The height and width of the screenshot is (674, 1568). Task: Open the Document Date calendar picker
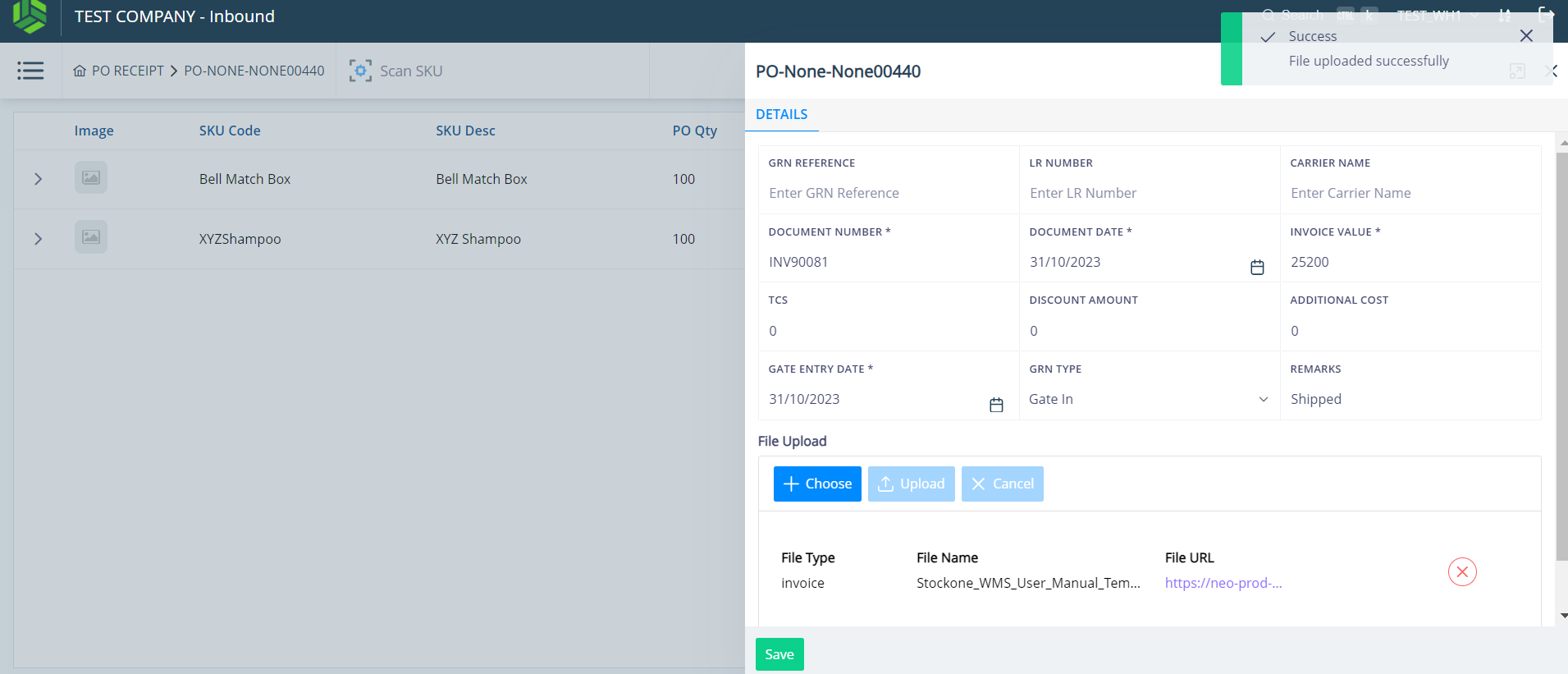pos(1256,267)
